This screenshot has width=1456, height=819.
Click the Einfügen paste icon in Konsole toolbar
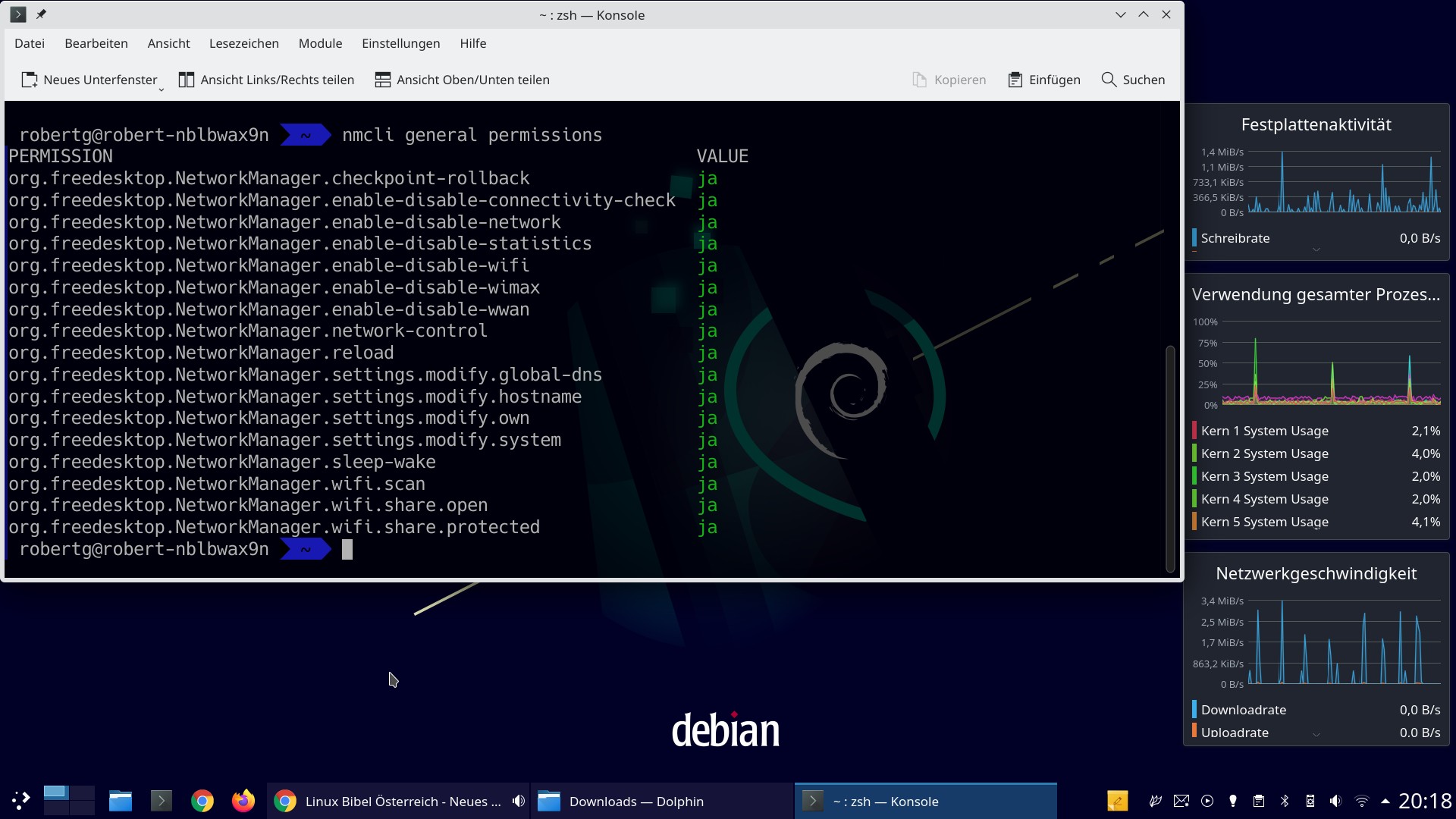(1015, 79)
